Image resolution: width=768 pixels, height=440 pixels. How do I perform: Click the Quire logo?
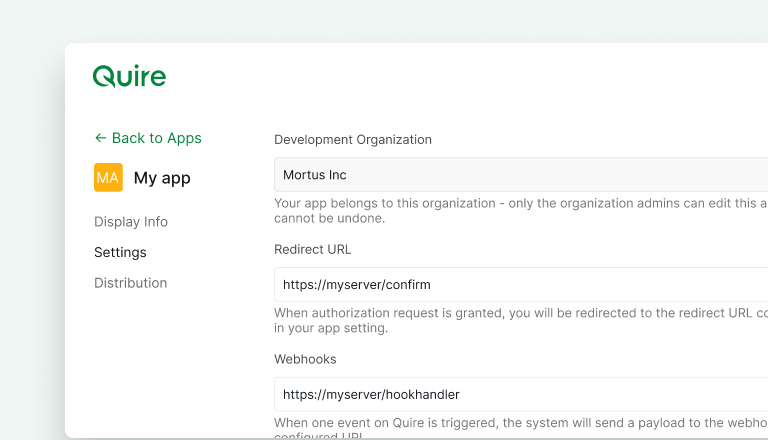[x=129, y=77]
